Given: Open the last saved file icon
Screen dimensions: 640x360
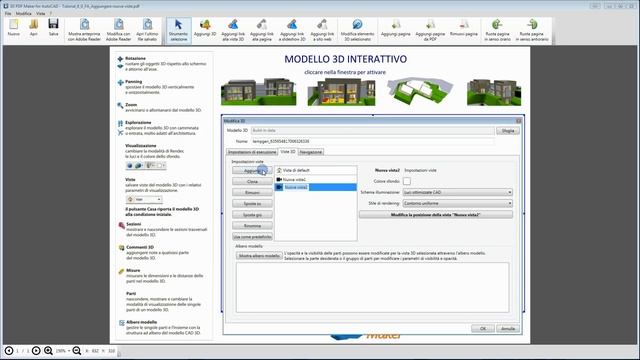Looking at the screenshot, I should point(147,29).
